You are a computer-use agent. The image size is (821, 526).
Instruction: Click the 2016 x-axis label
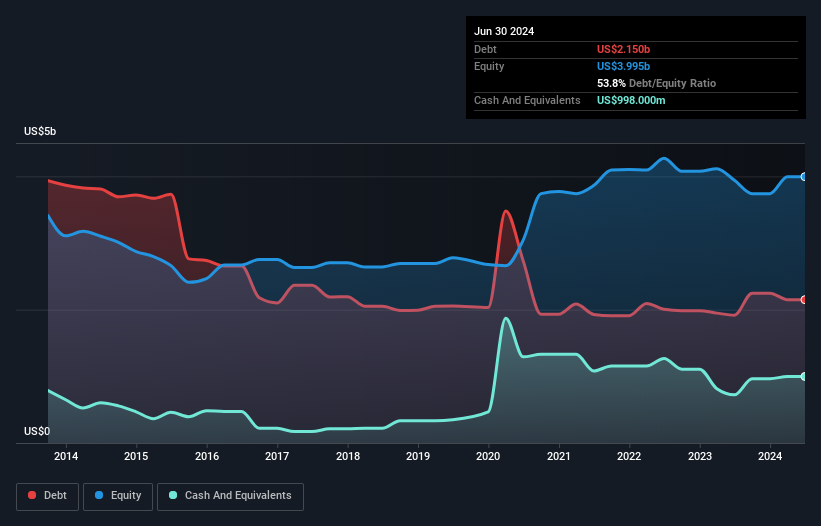pyautogui.click(x=207, y=456)
